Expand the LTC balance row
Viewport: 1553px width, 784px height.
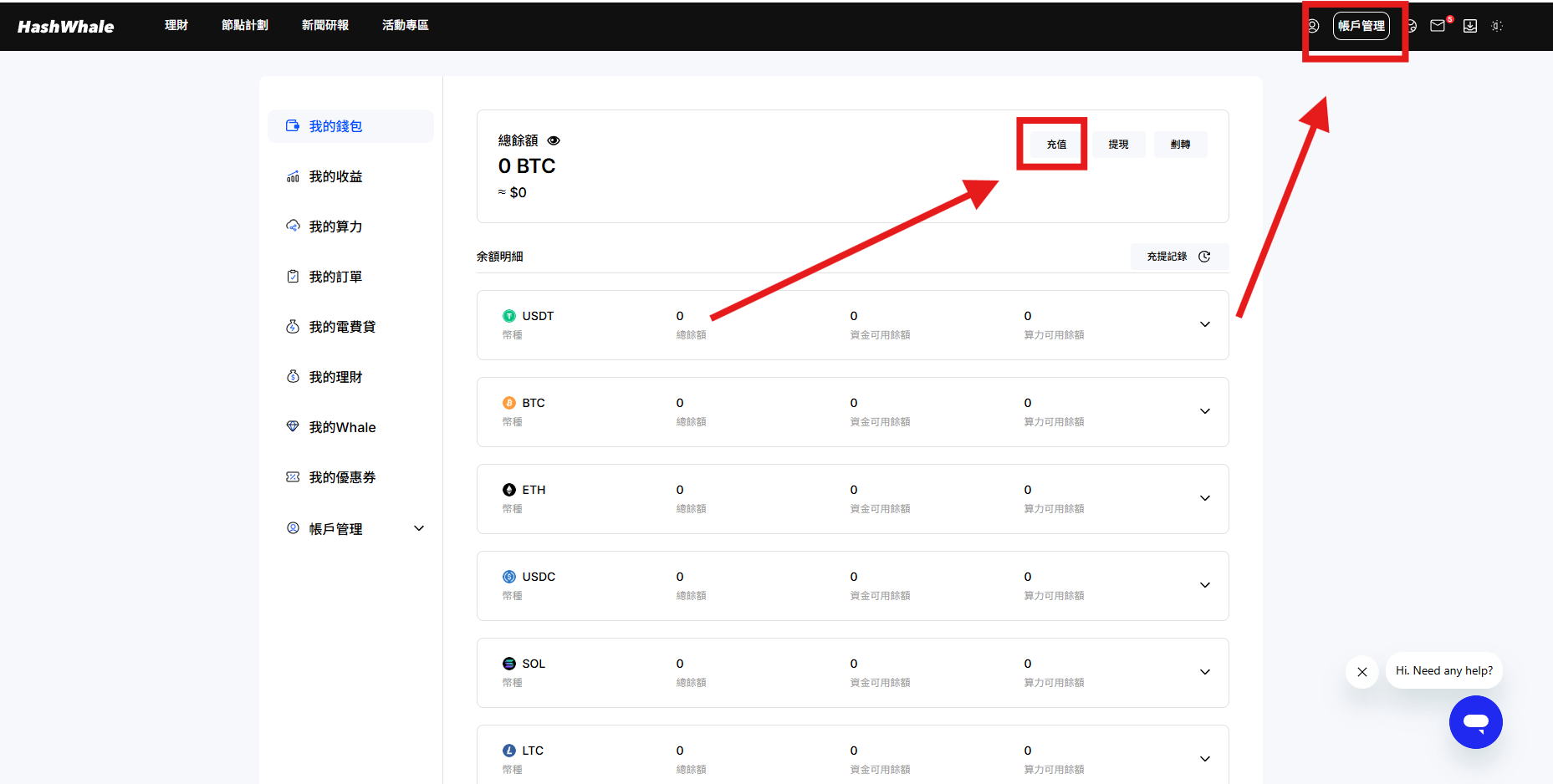click(1205, 759)
